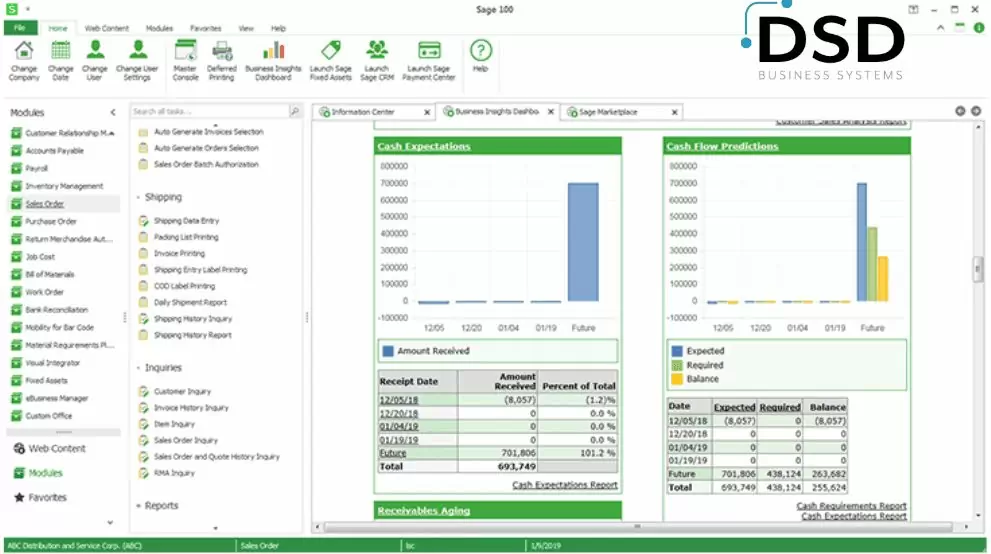Click the Required column header link
Screen dimensions: 991x554
pyautogui.click(x=780, y=407)
